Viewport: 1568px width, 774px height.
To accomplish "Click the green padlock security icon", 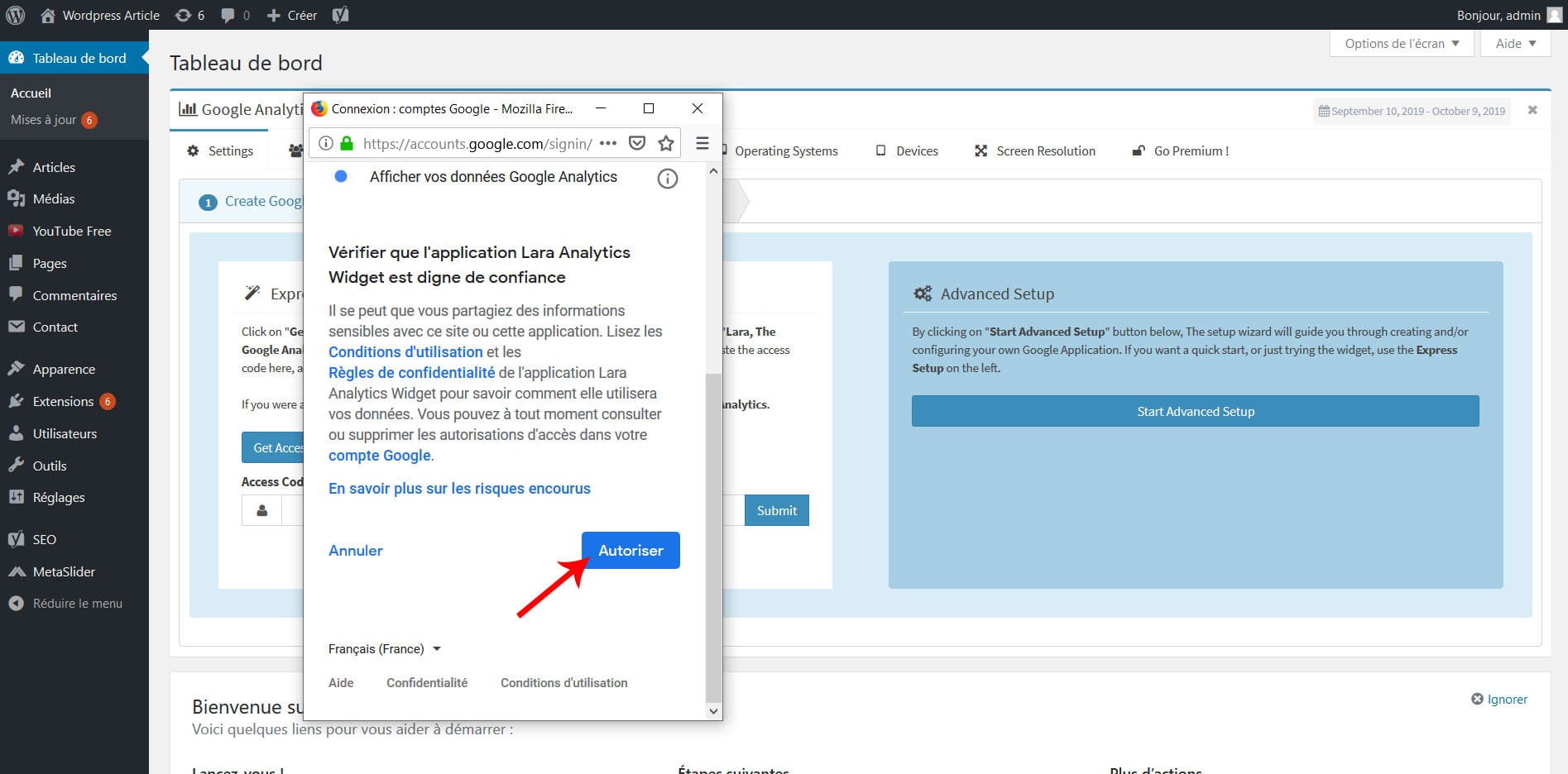I will [347, 143].
